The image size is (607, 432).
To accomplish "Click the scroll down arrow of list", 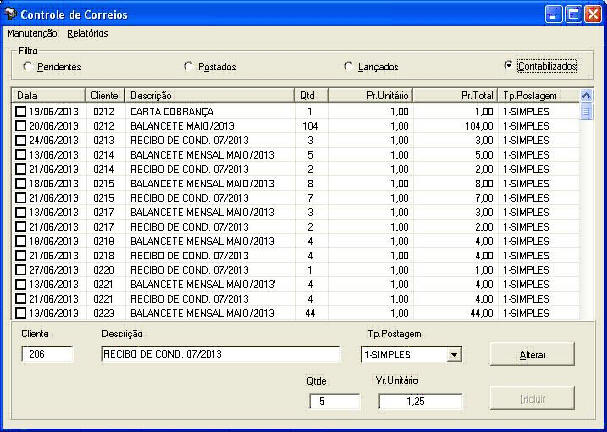I will pos(587,312).
